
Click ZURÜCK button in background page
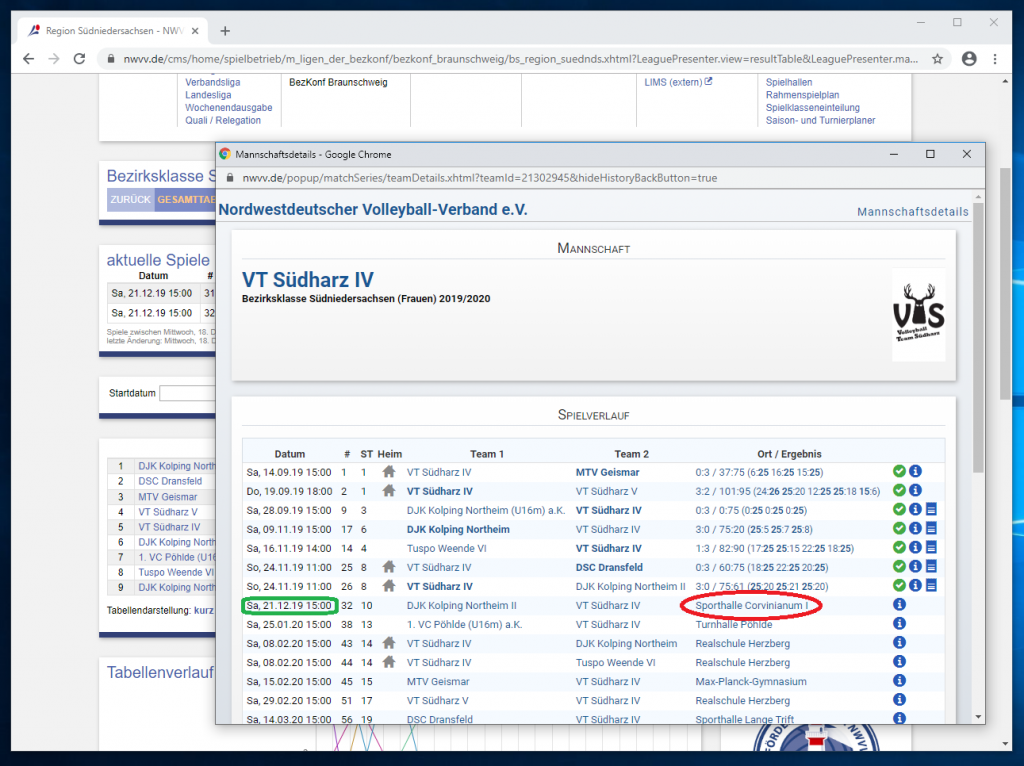(131, 199)
